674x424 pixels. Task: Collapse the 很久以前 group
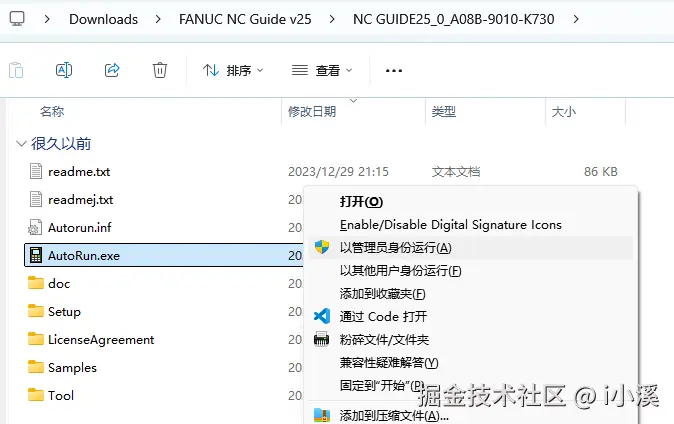point(21,144)
